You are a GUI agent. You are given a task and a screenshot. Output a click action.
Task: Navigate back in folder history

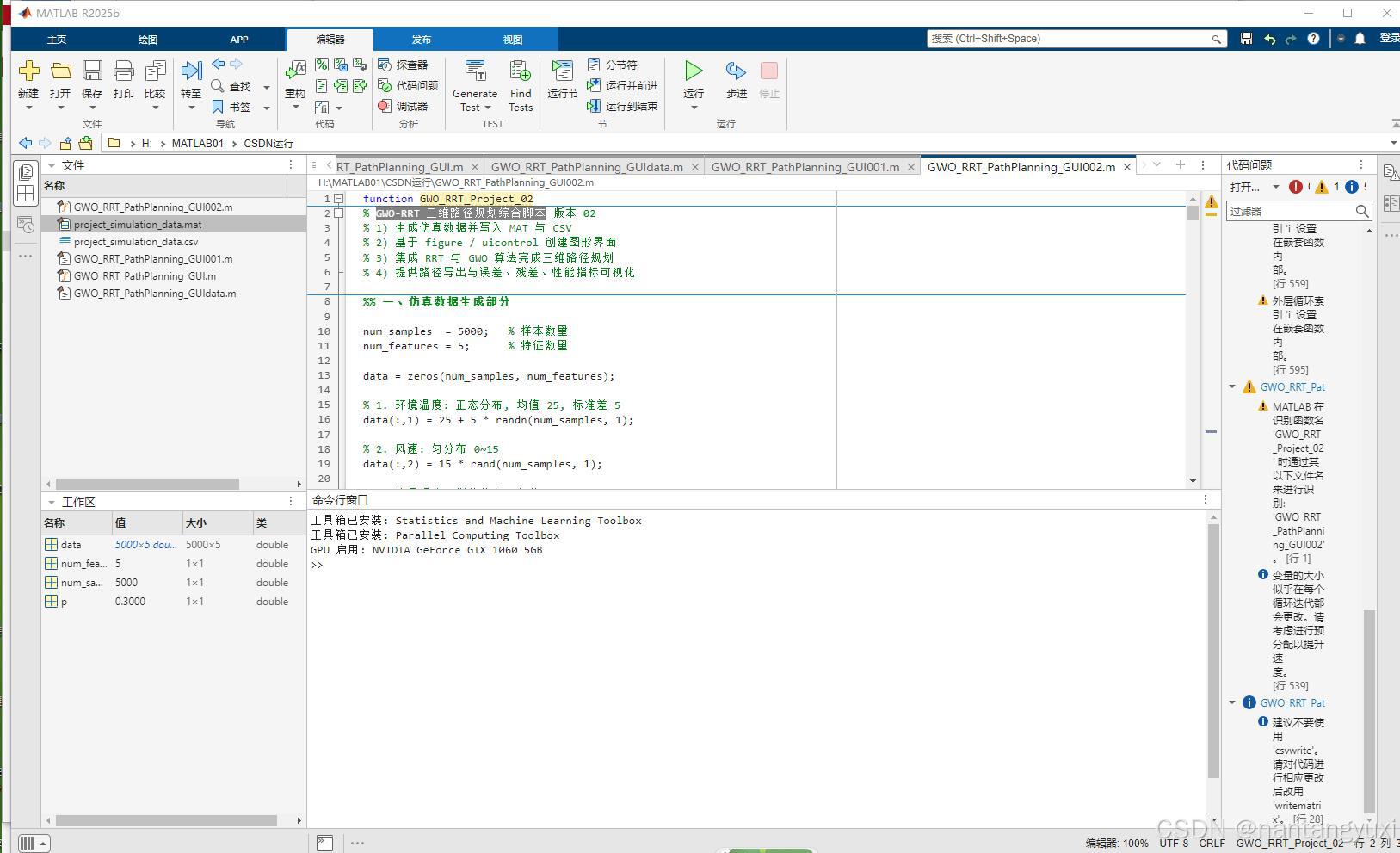click(x=26, y=143)
